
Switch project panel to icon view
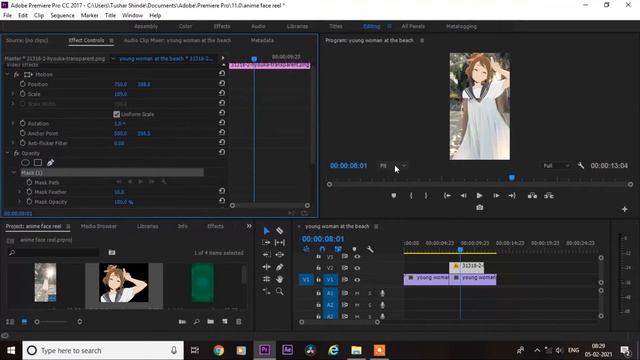tap(24, 322)
